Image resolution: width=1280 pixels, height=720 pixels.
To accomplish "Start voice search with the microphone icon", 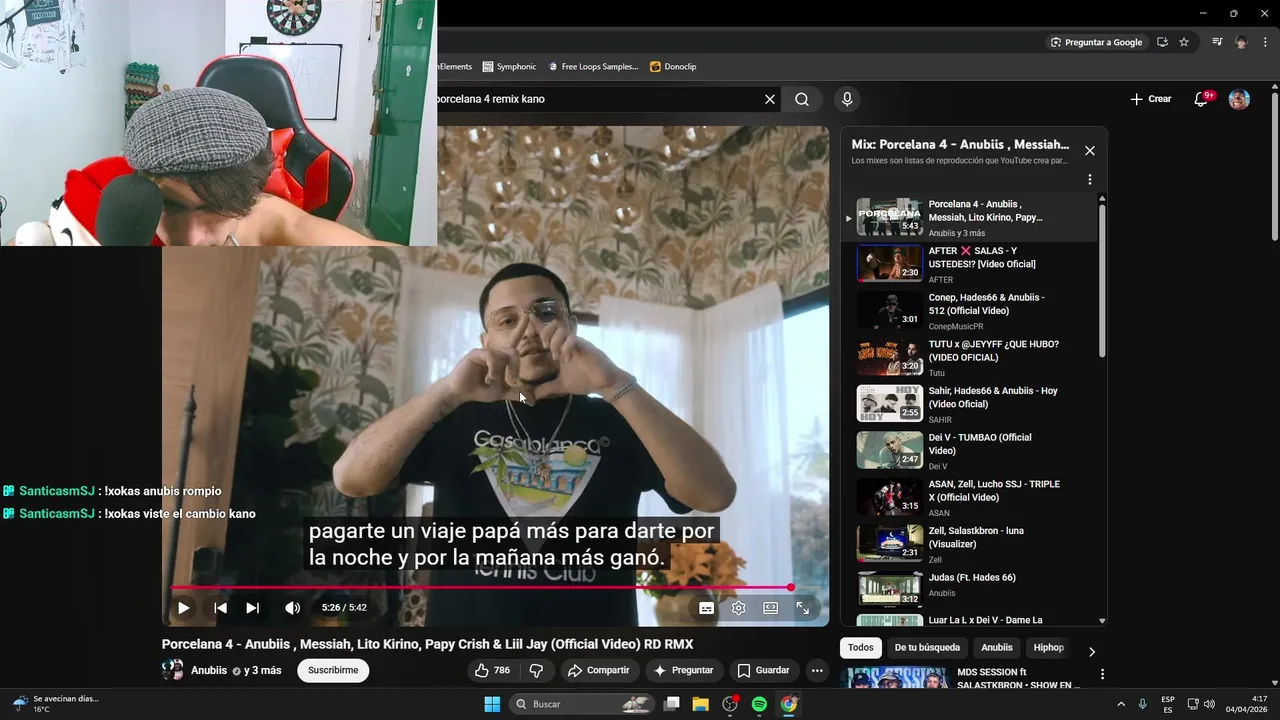I will click(x=847, y=99).
